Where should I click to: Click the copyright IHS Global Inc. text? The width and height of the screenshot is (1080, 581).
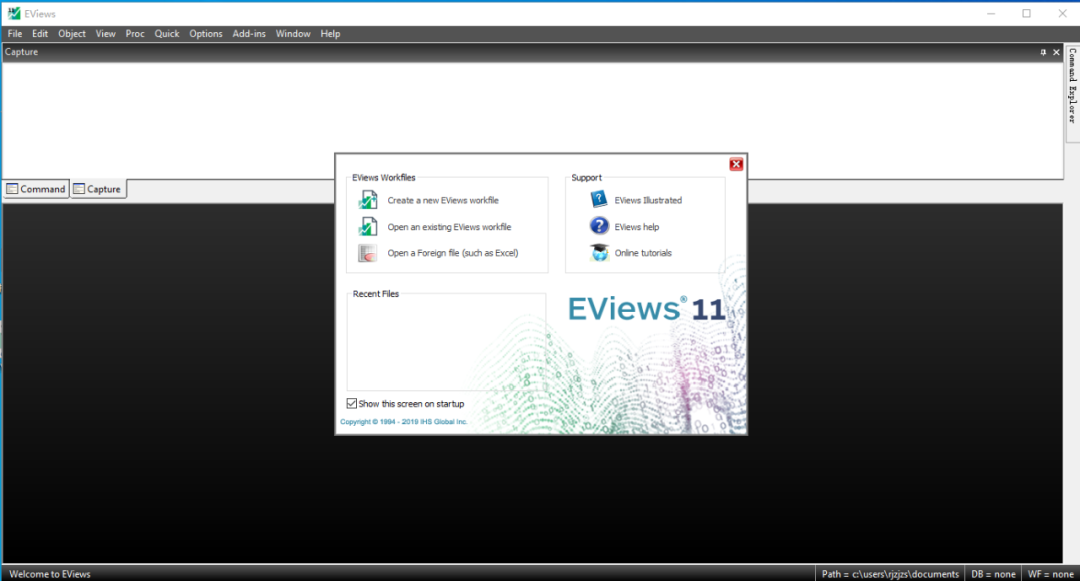(x=404, y=422)
